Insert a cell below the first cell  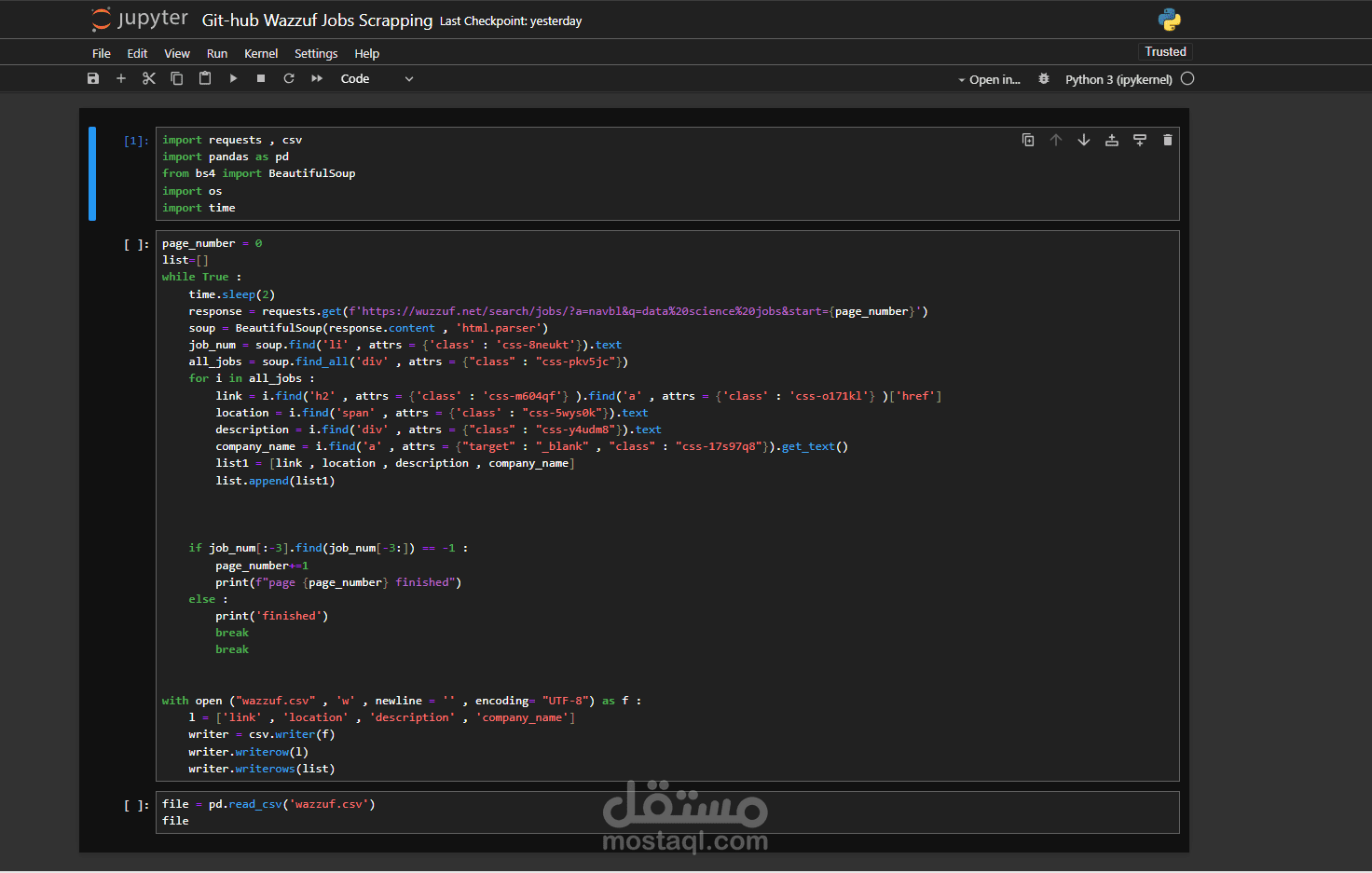click(1140, 140)
